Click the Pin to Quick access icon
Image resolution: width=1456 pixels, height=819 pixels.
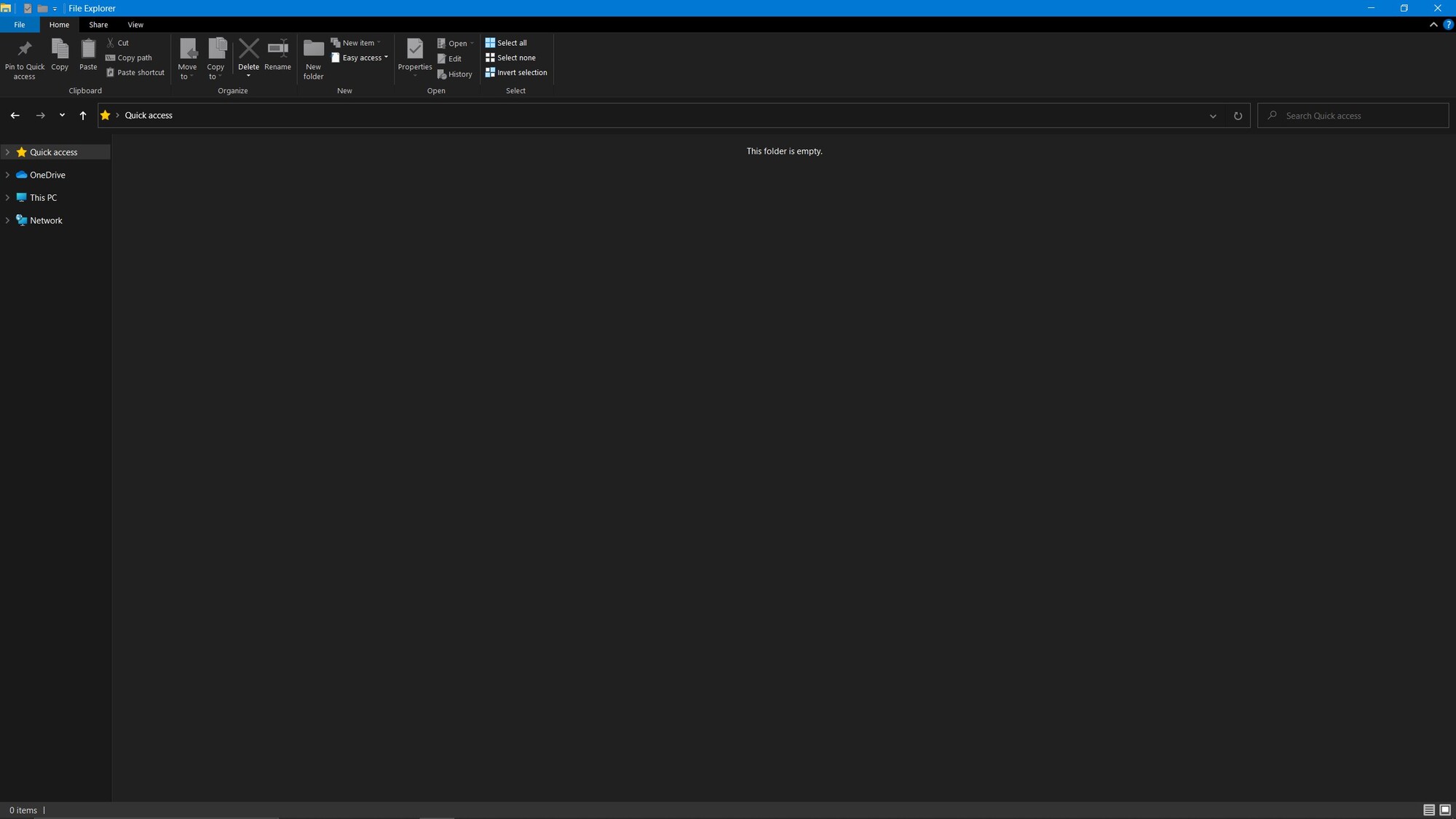point(25,50)
